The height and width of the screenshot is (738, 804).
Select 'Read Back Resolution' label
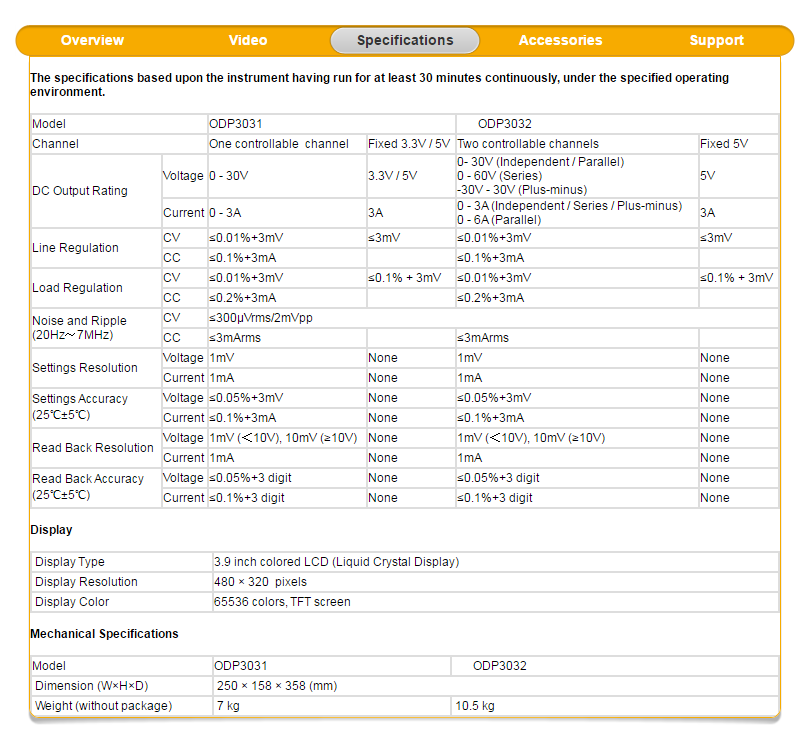tap(92, 448)
